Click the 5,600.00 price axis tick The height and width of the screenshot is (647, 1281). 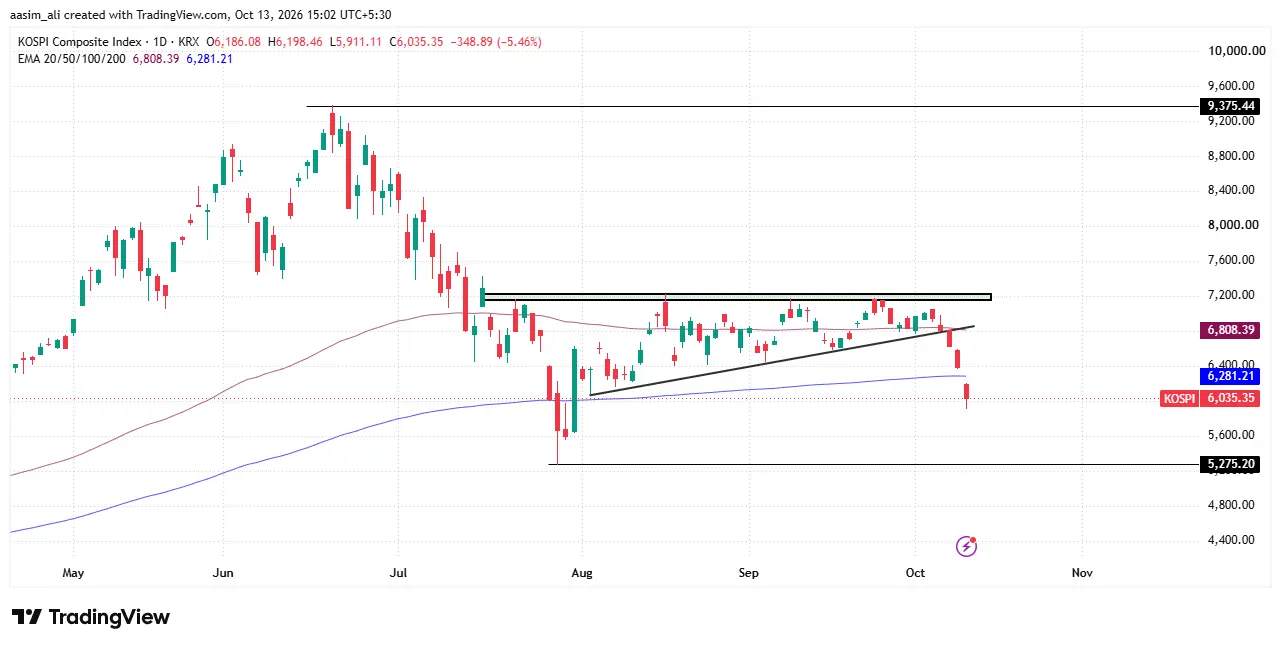(x=1231, y=435)
